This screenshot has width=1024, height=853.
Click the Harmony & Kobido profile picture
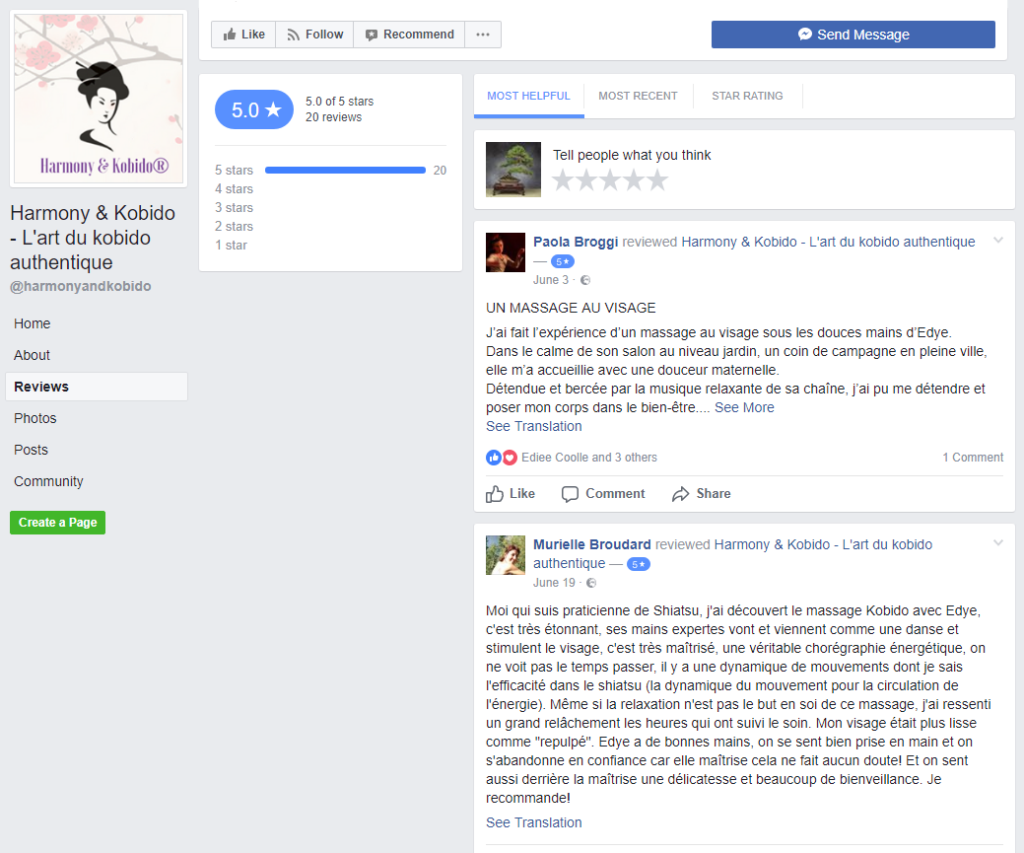98,98
